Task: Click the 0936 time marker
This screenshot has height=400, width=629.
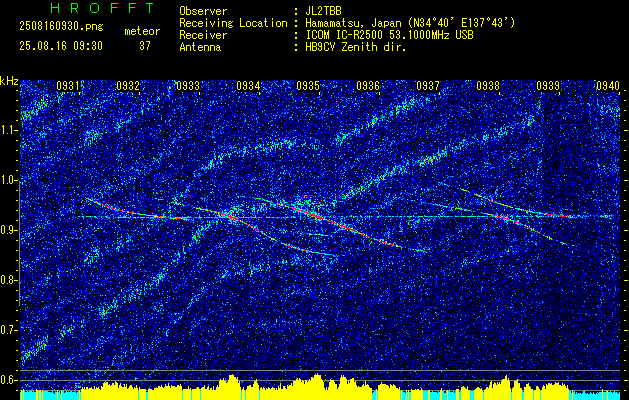Action: (368, 85)
